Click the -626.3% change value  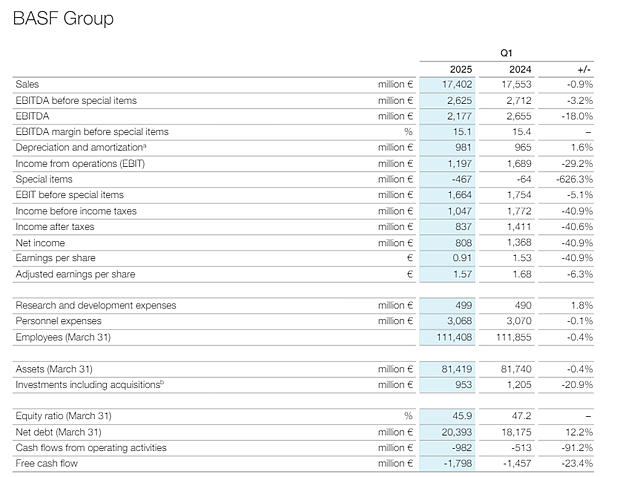[575, 179]
